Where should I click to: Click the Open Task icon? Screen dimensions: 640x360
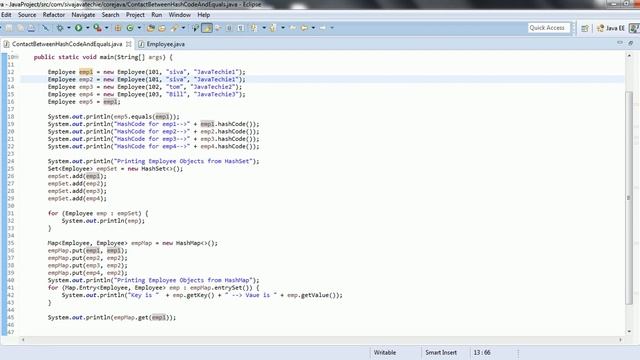pyautogui.click(x=162, y=28)
